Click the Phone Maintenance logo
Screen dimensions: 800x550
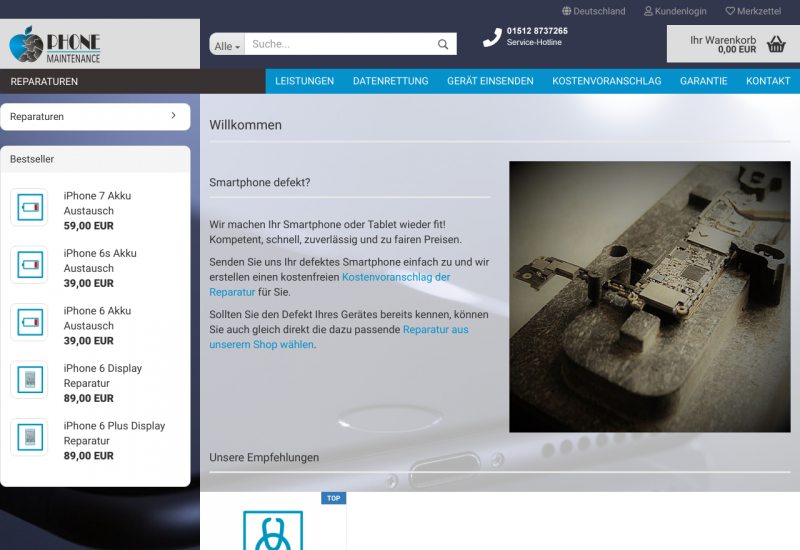(55, 45)
